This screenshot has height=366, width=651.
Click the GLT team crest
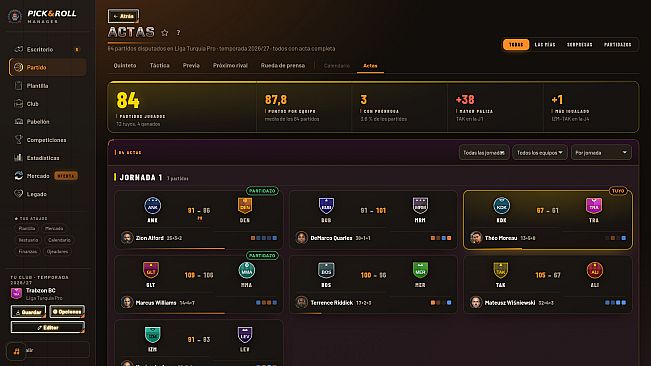[151, 270]
